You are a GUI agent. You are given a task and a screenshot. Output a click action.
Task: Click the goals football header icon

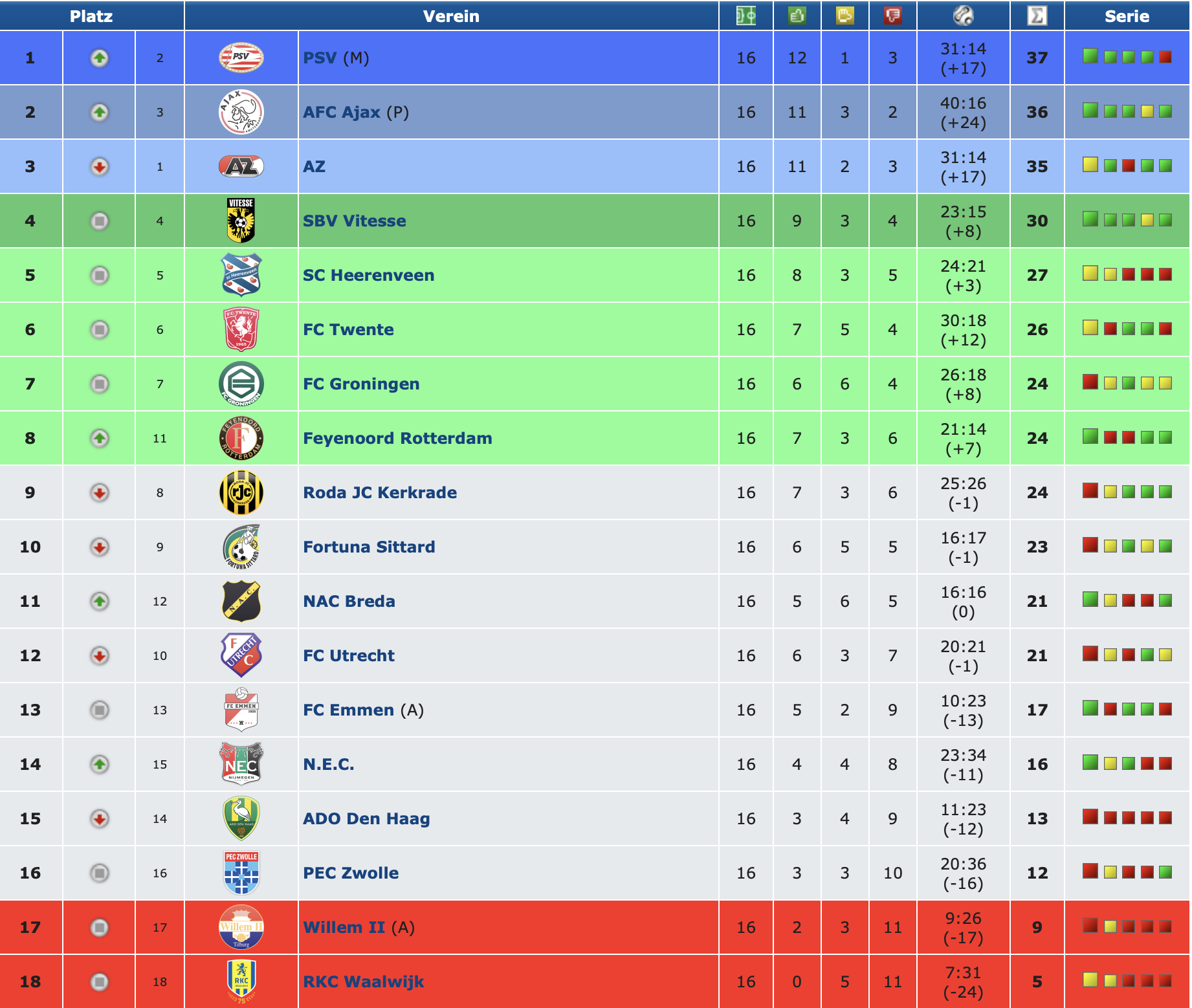pyautogui.click(x=963, y=16)
